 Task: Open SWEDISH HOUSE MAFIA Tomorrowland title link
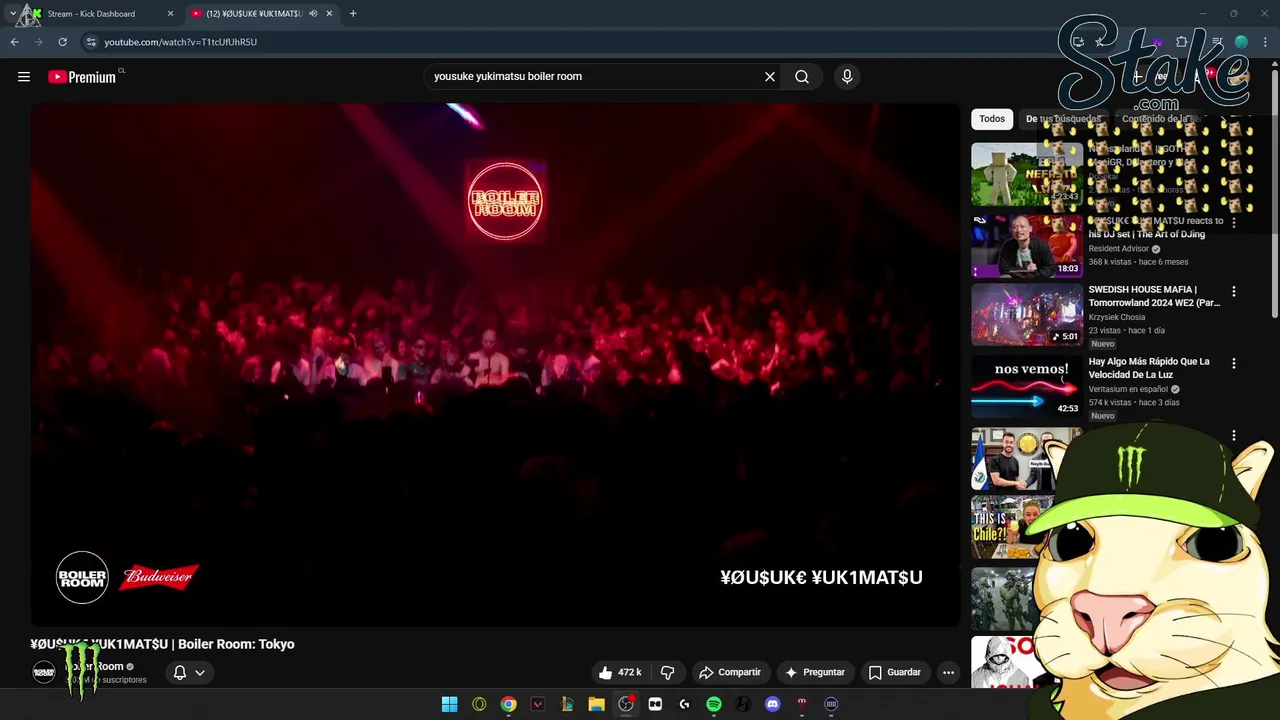[x=1154, y=296]
